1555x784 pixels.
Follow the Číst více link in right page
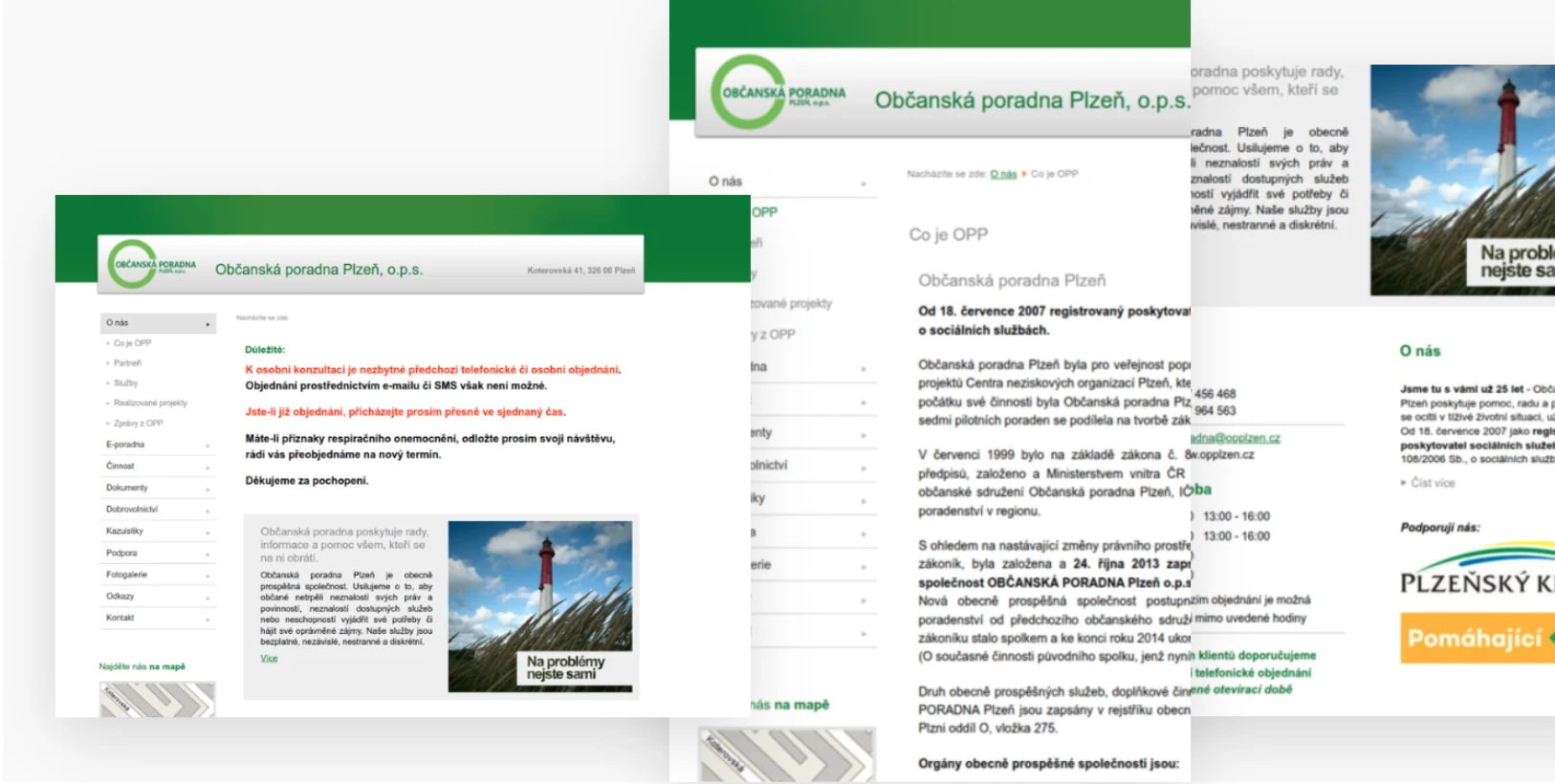click(1433, 483)
